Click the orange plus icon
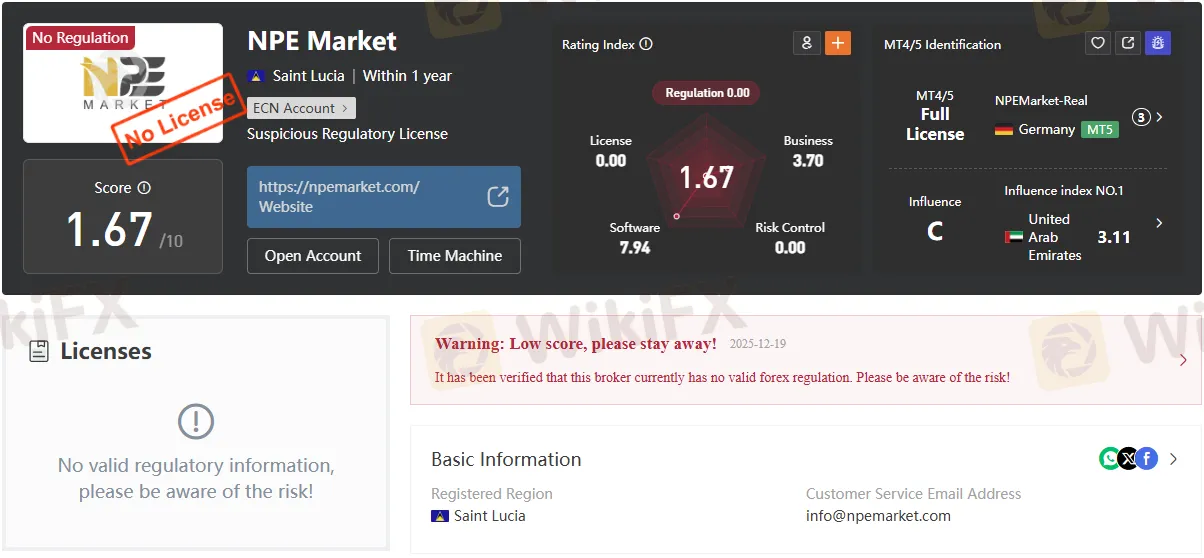 (838, 43)
